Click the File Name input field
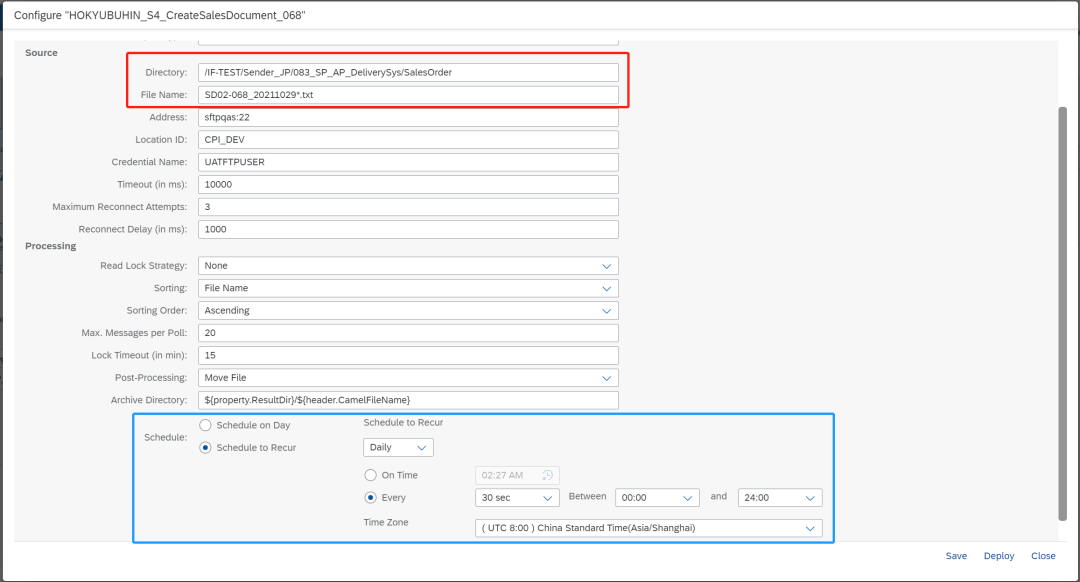This screenshot has height=582, width=1080. pyautogui.click(x=408, y=95)
